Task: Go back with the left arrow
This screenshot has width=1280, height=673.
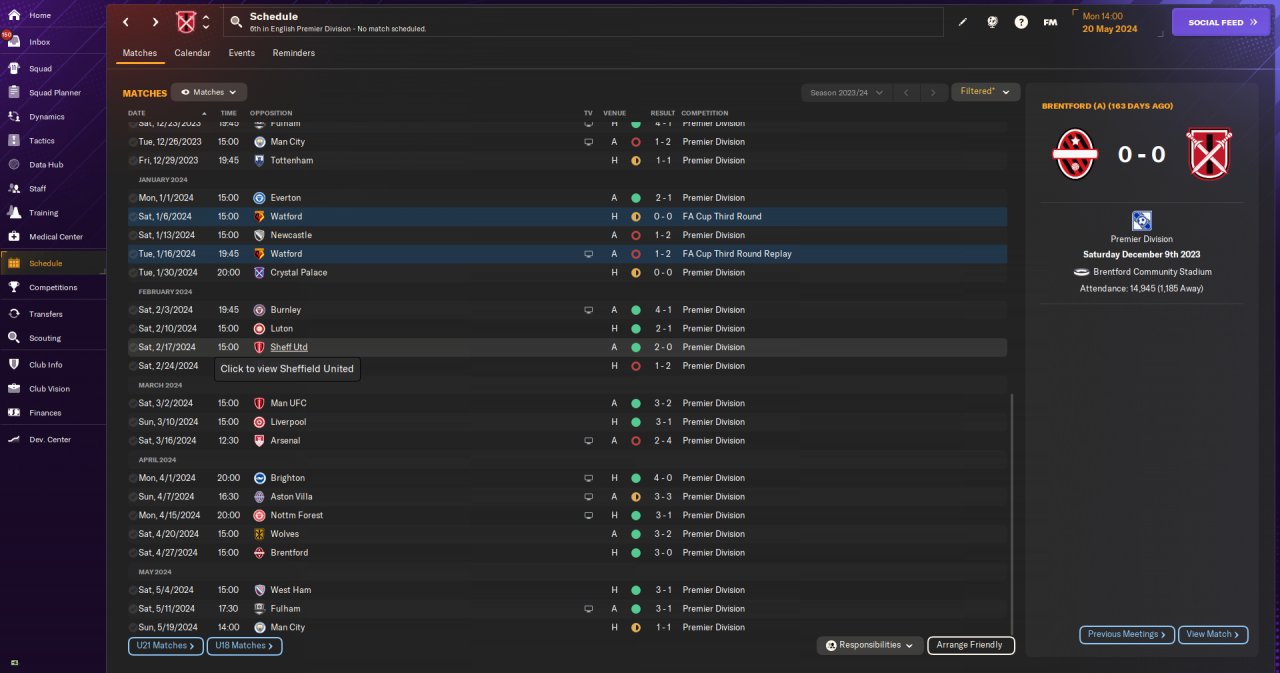Action: [x=126, y=22]
